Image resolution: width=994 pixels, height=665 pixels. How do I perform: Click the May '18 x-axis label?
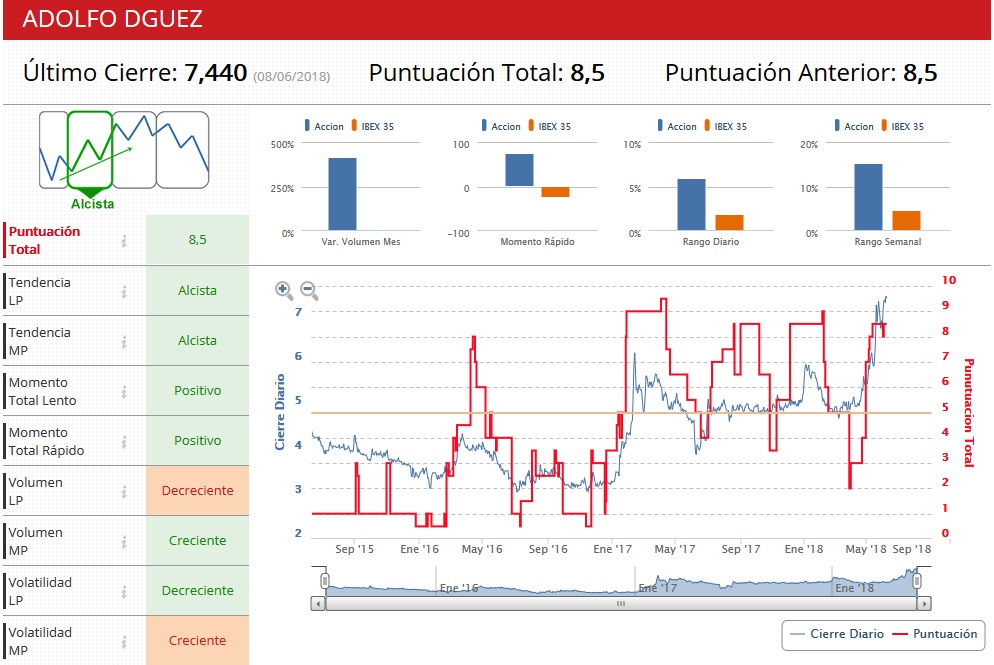866,549
